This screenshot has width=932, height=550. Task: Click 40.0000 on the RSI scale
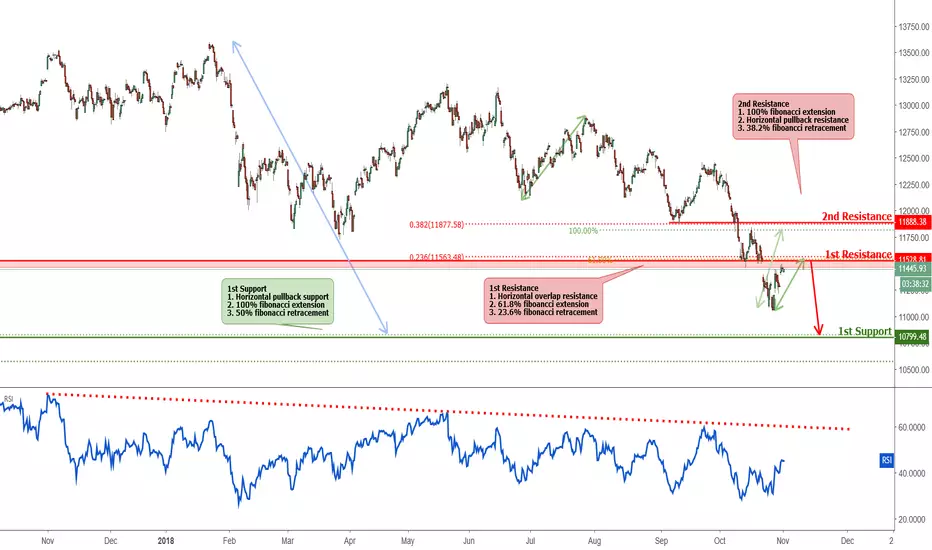(914, 473)
